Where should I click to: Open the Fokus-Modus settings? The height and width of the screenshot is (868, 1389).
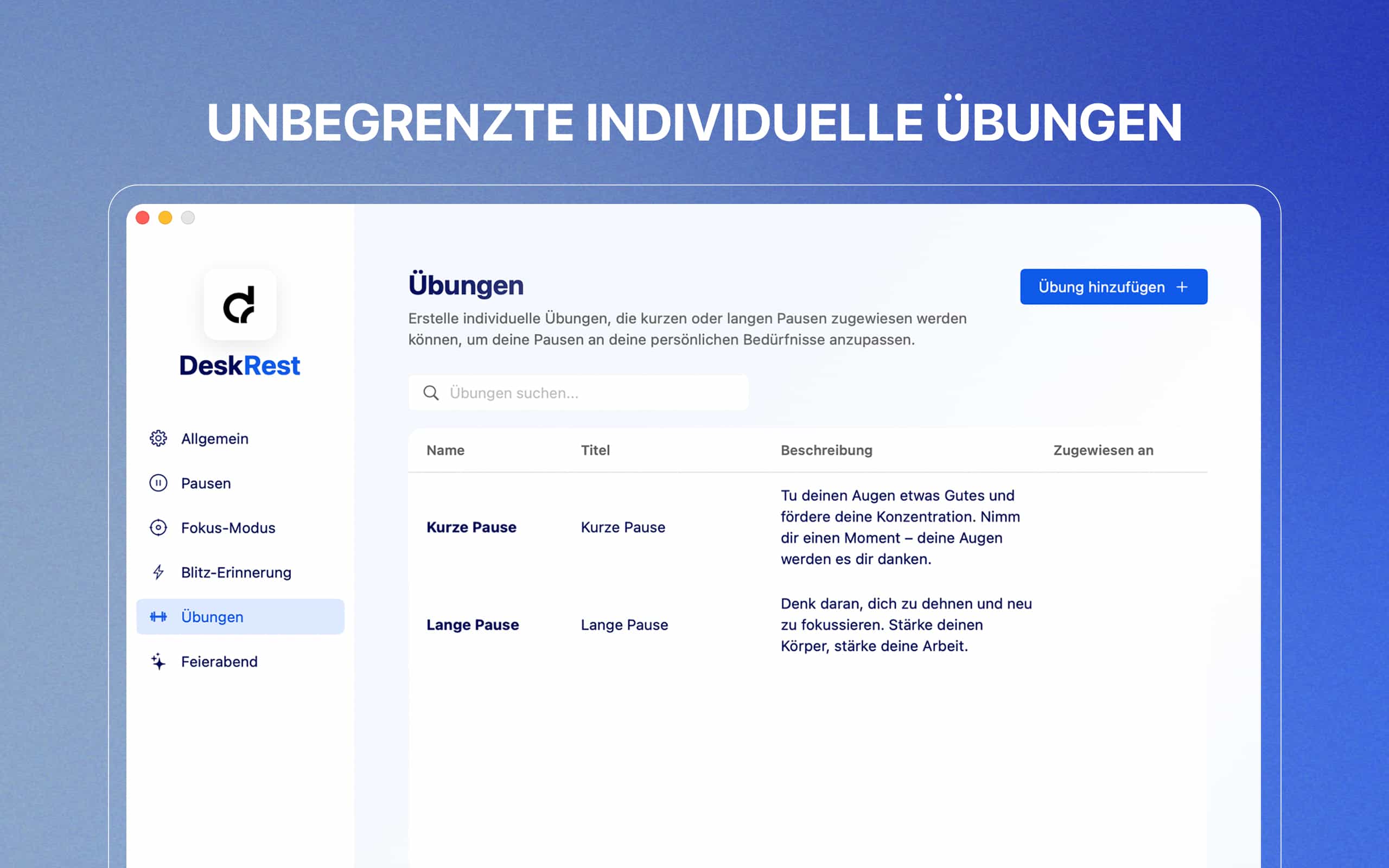(x=227, y=527)
